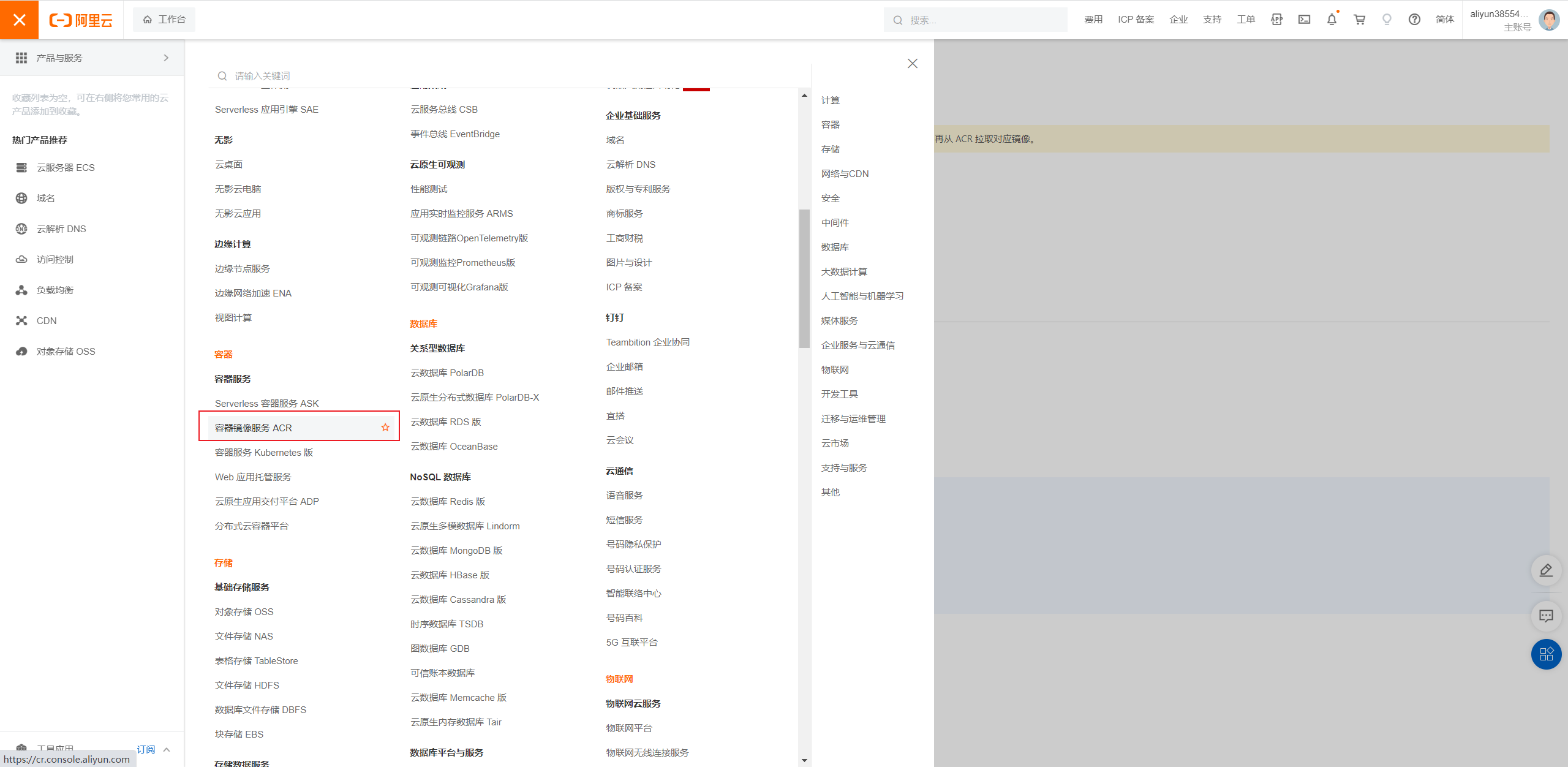Open 费用 menu in top bar
The width and height of the screenshot is (1568, 767).
click(1093, 20)
